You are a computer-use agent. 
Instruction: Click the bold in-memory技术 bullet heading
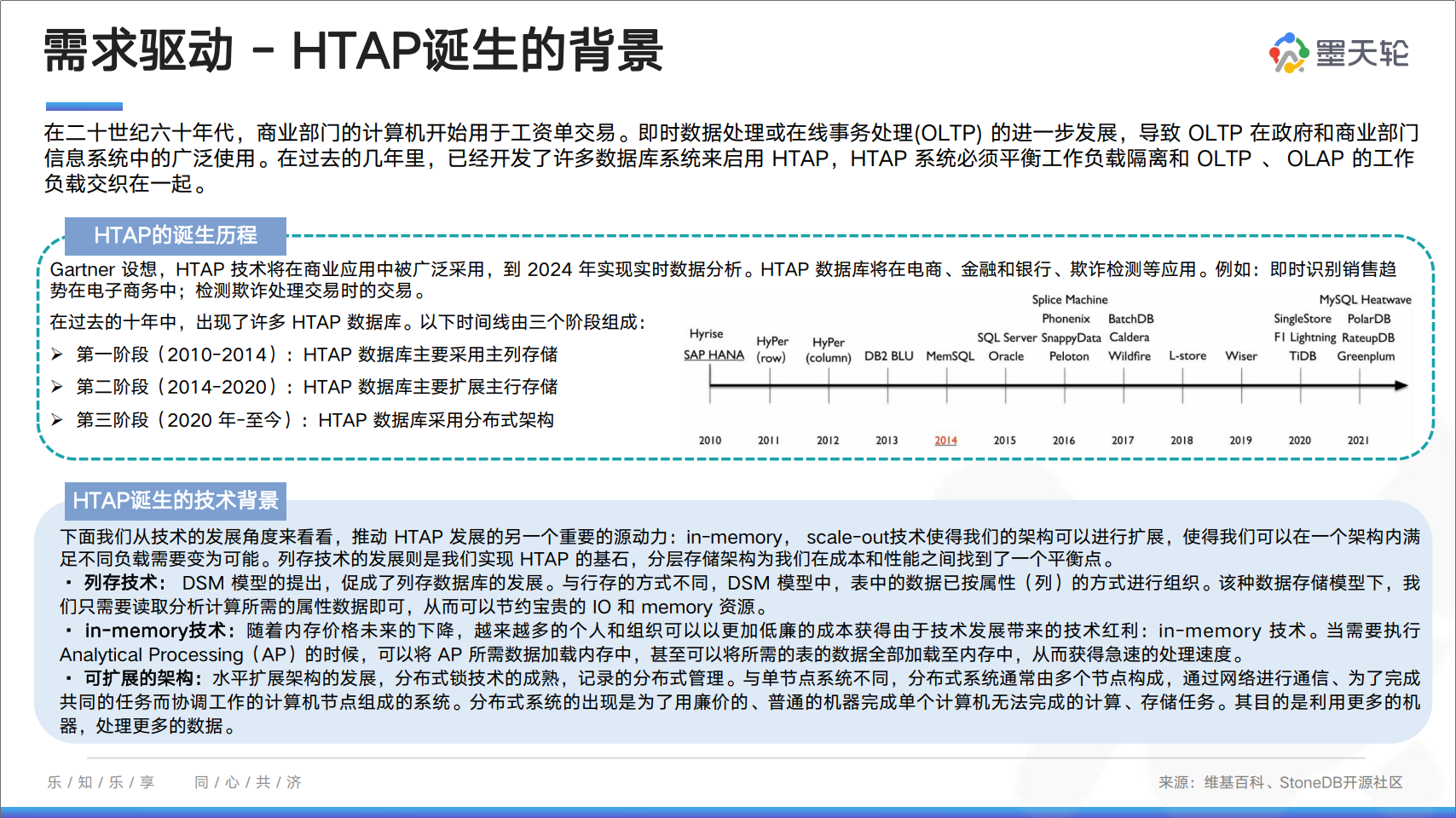pos(160,631)
